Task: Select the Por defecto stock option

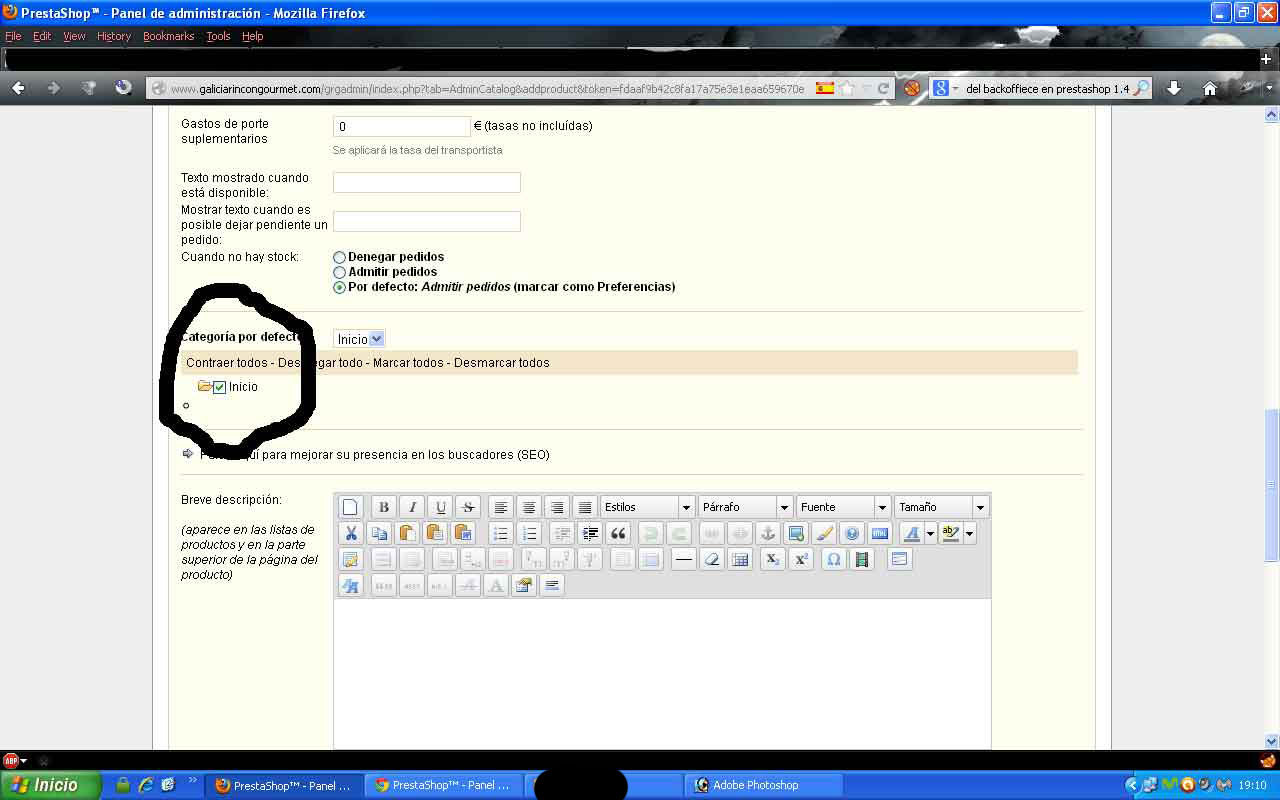Action: 339,287
